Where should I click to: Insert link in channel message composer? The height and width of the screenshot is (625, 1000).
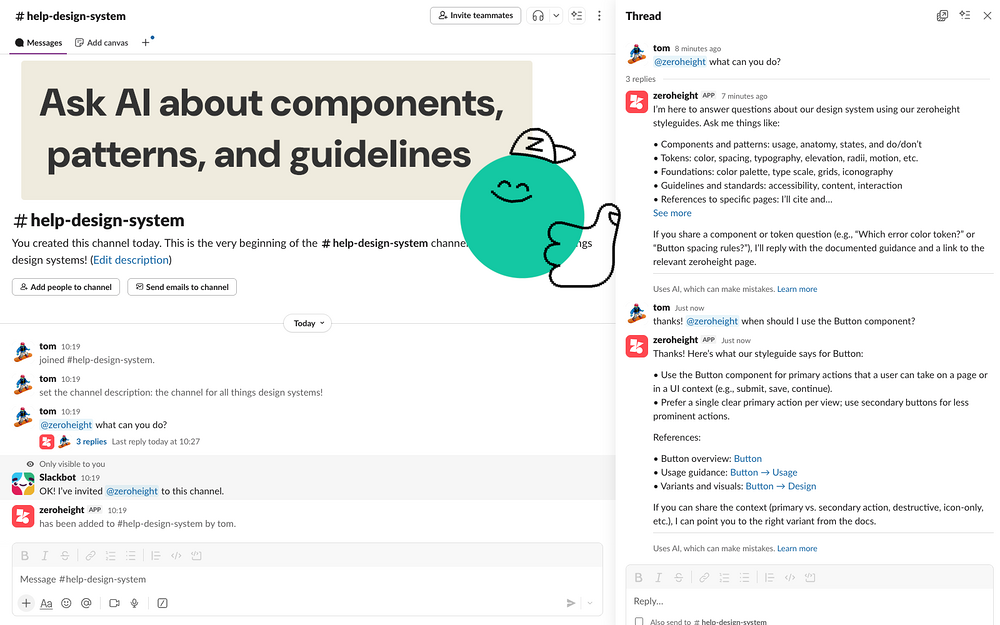point(91,555)
